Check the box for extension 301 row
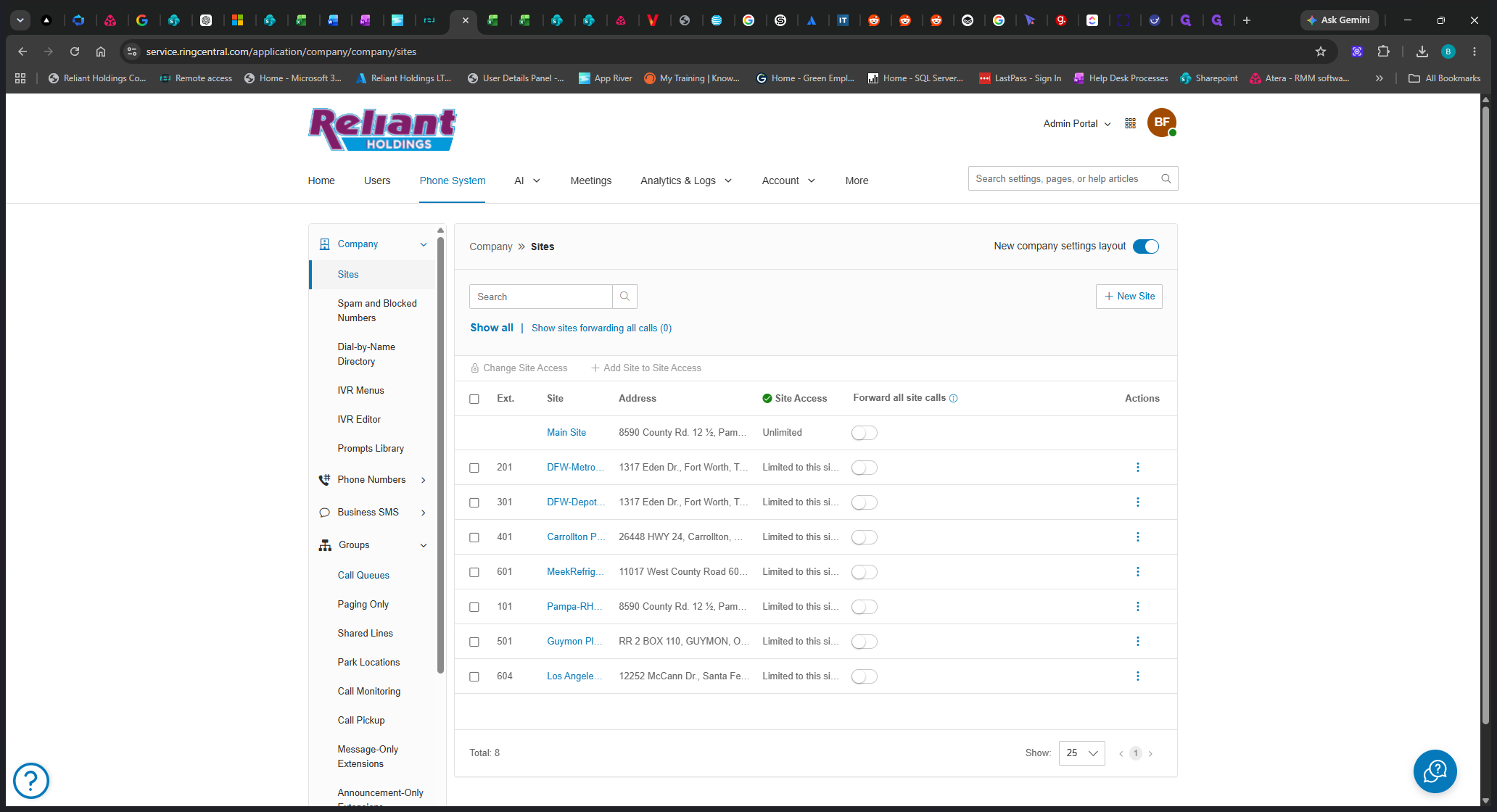 [474, 502]
